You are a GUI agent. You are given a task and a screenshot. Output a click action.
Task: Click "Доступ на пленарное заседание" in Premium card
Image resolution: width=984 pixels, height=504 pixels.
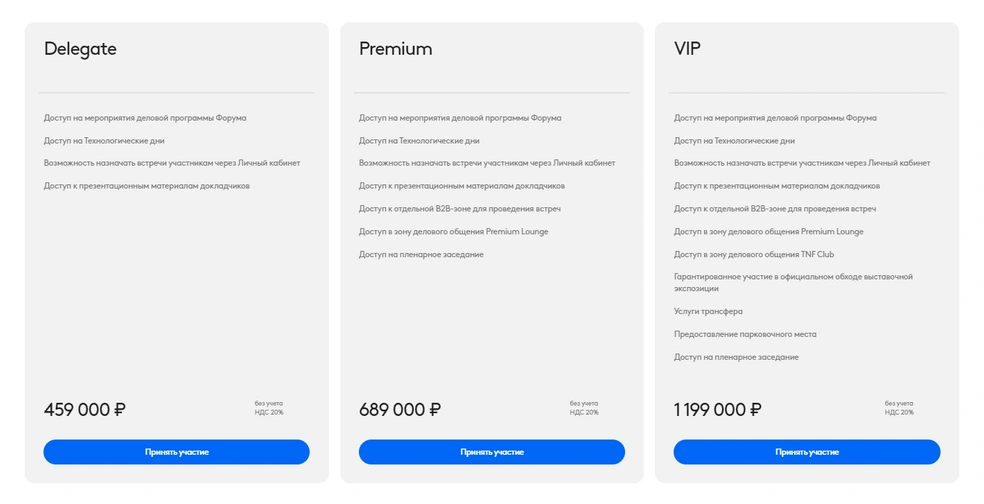point(421,254)
